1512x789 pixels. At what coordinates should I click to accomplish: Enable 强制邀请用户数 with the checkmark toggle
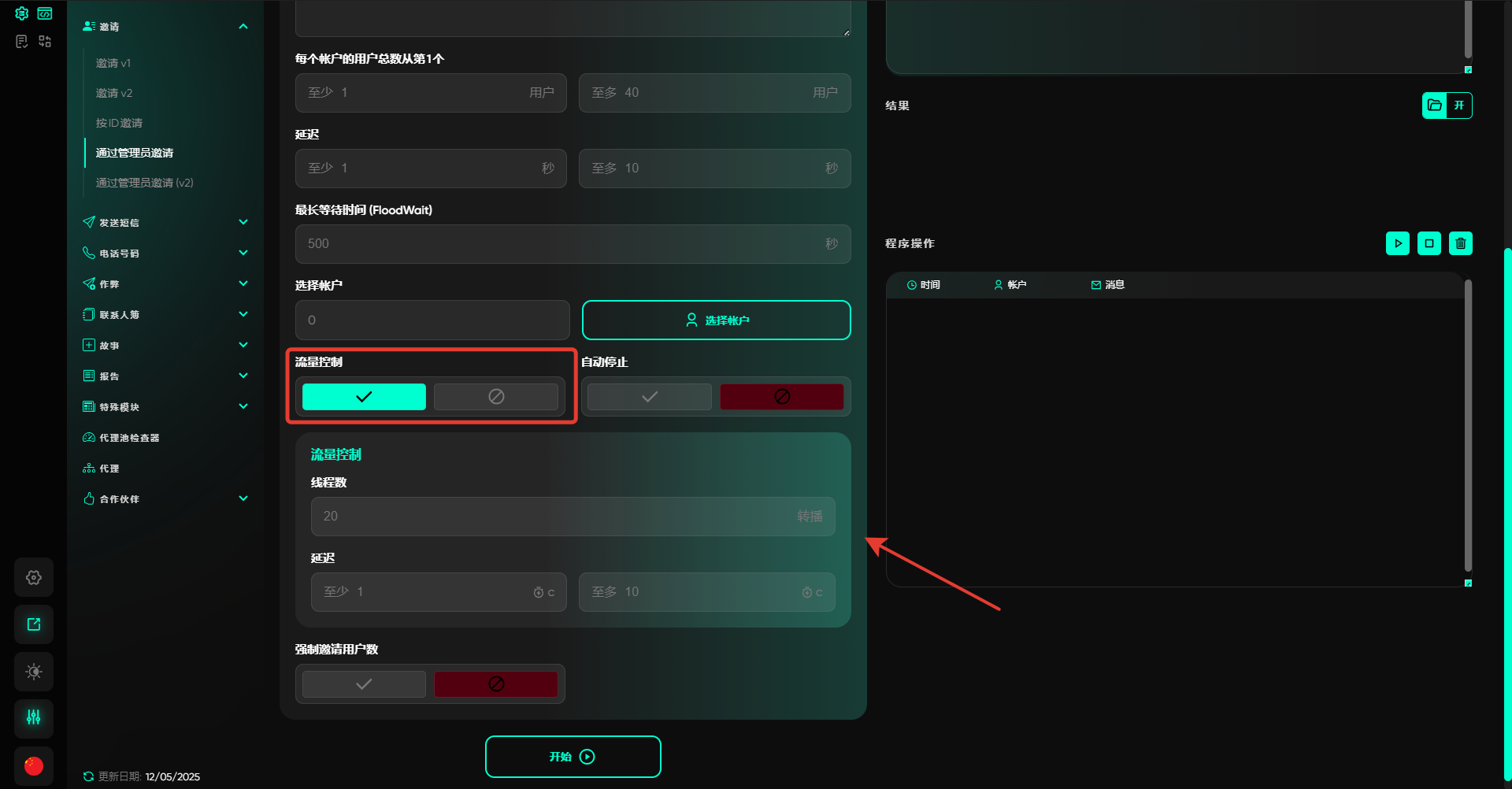(x=364, y=684)
